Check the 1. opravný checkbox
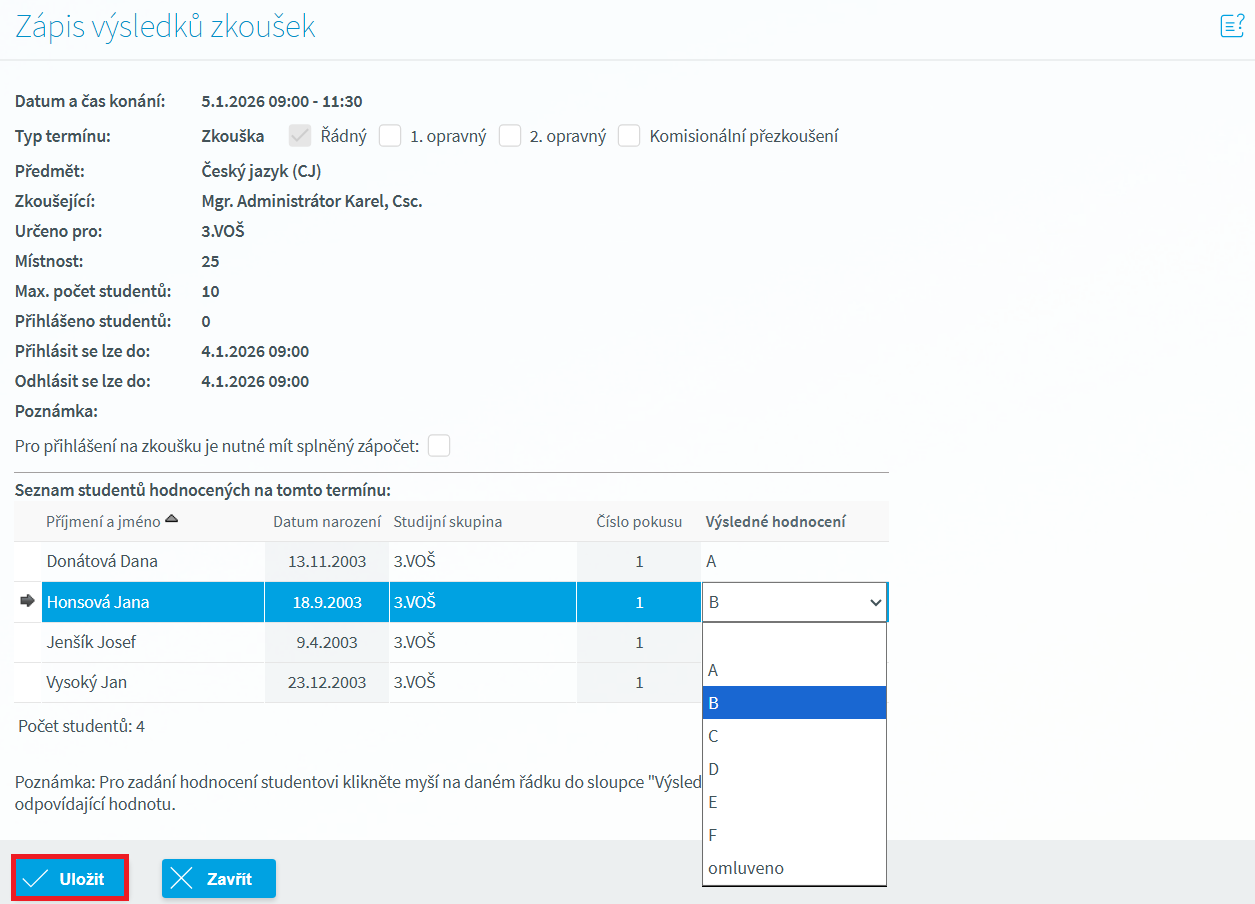 (390, 136)
